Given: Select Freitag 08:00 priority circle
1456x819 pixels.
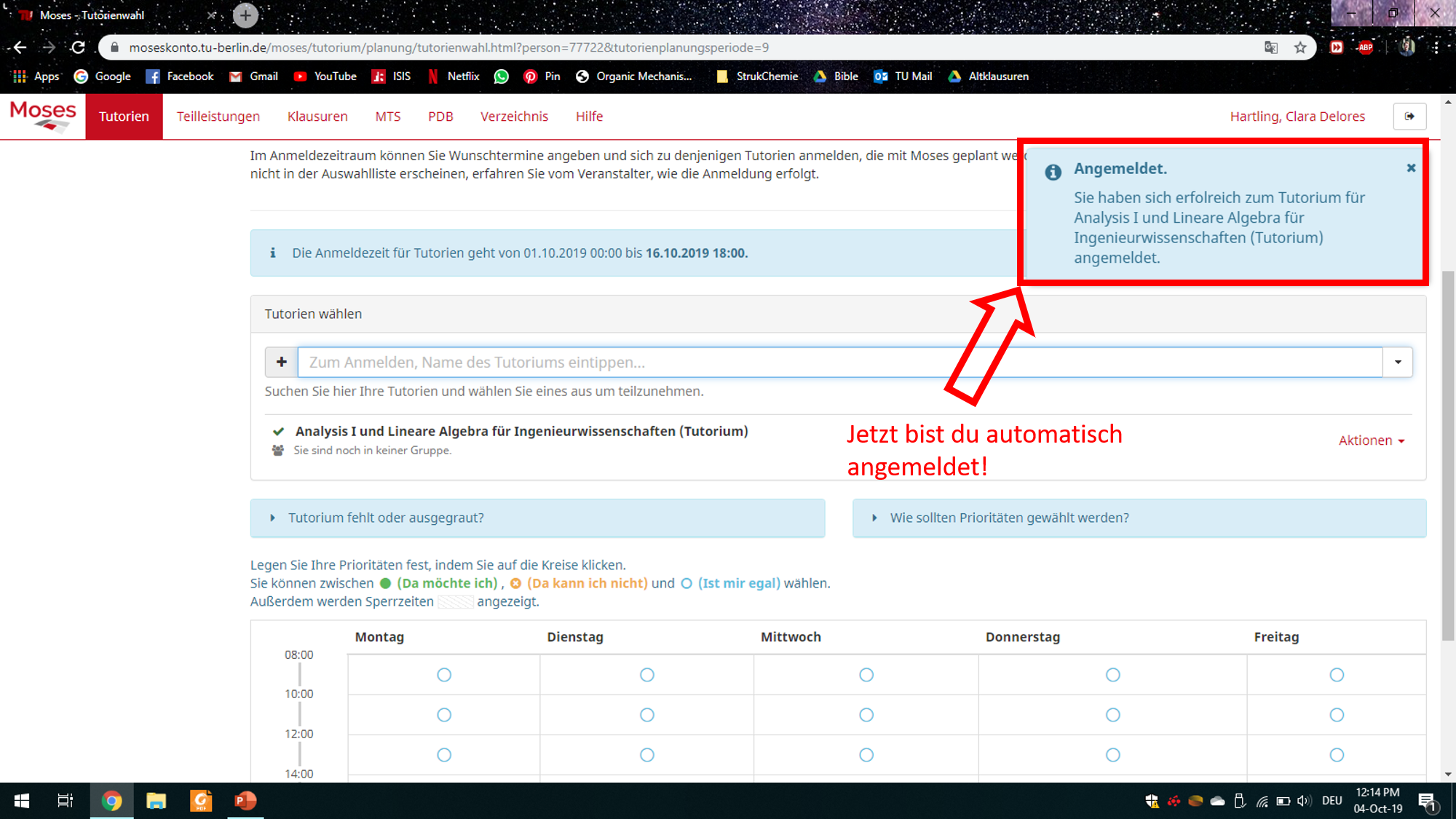Looking at the screenshot, I should (1337, 675).
